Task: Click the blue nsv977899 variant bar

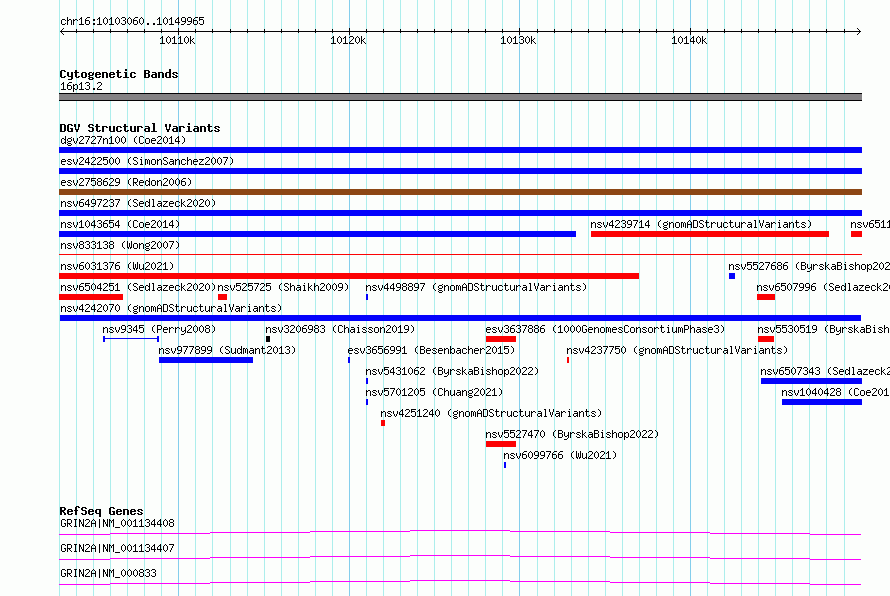Action: (206, 360)
